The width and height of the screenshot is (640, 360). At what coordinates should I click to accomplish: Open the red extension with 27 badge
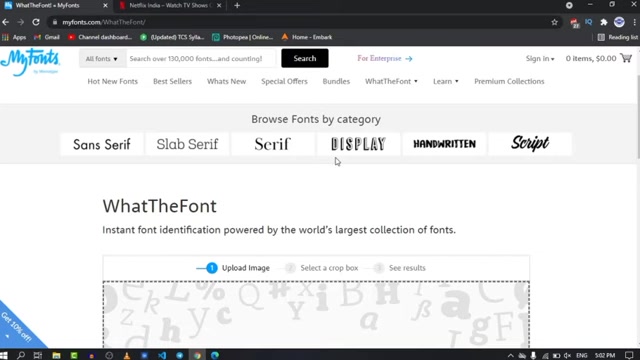pos(574,23)
